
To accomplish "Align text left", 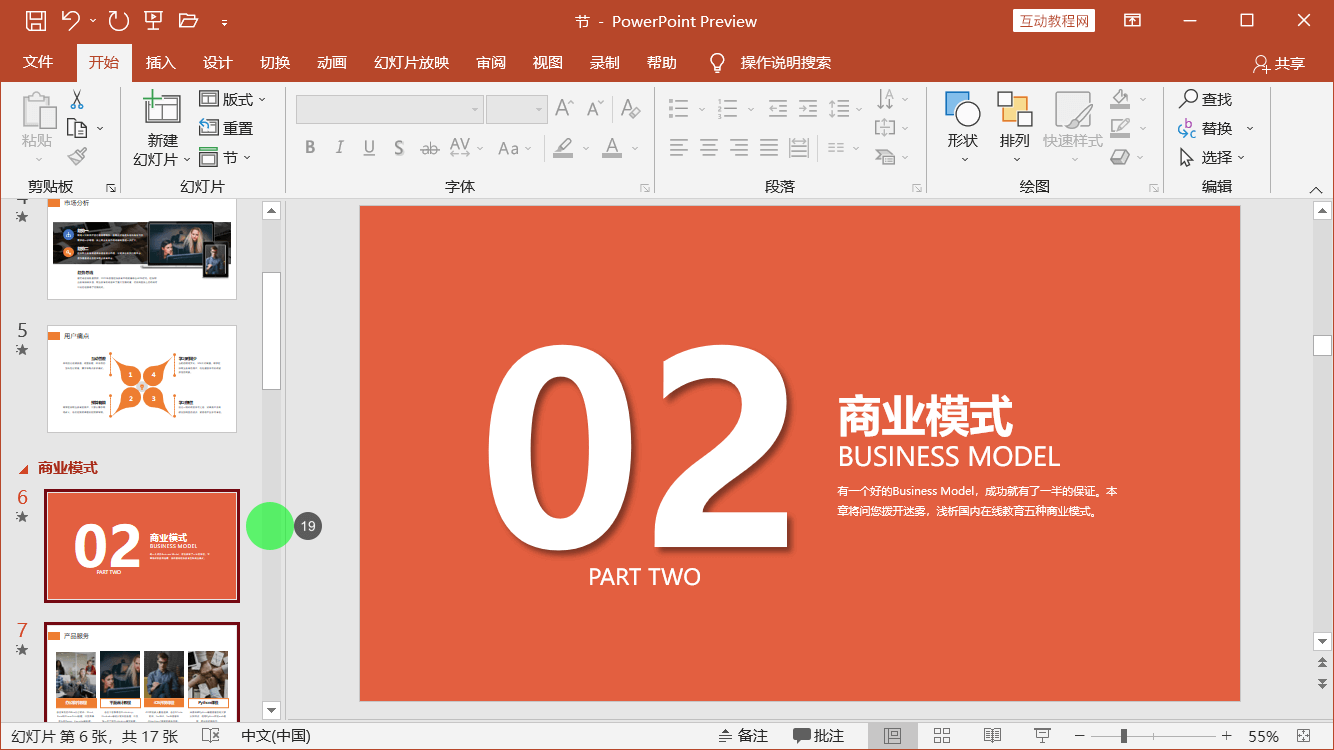I will [679, 148].
